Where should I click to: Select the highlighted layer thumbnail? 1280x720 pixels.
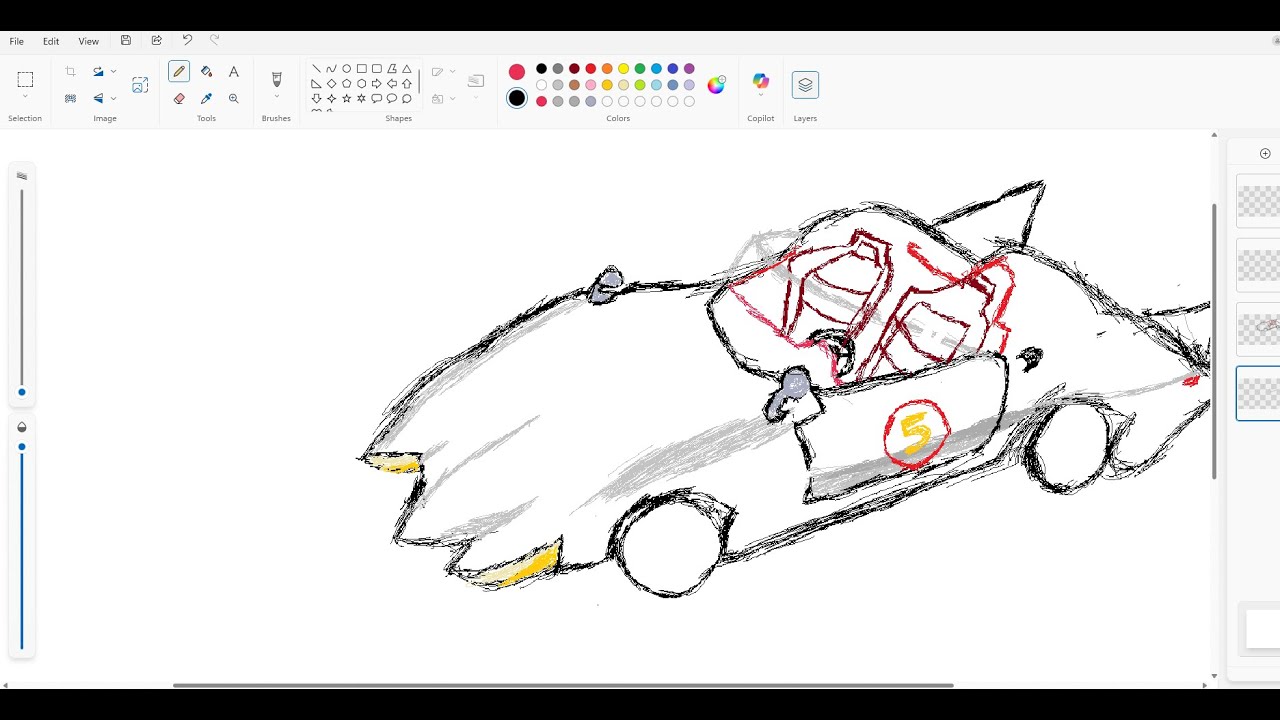tap(1258, 393)
